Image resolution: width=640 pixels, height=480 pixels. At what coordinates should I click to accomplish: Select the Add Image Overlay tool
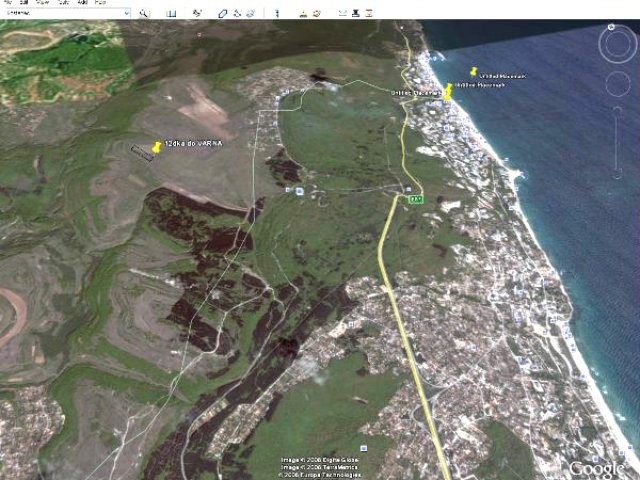251,13
